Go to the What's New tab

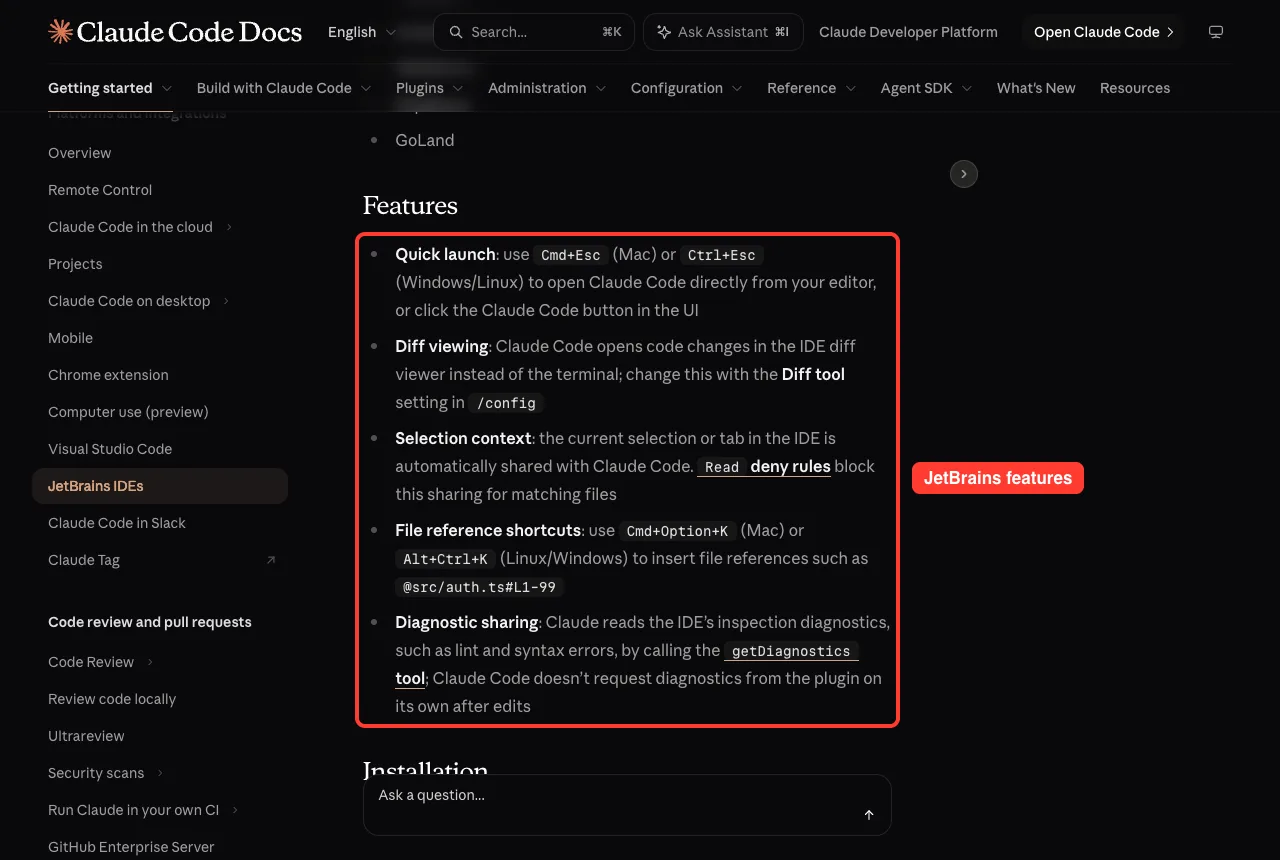point(1036,88)
